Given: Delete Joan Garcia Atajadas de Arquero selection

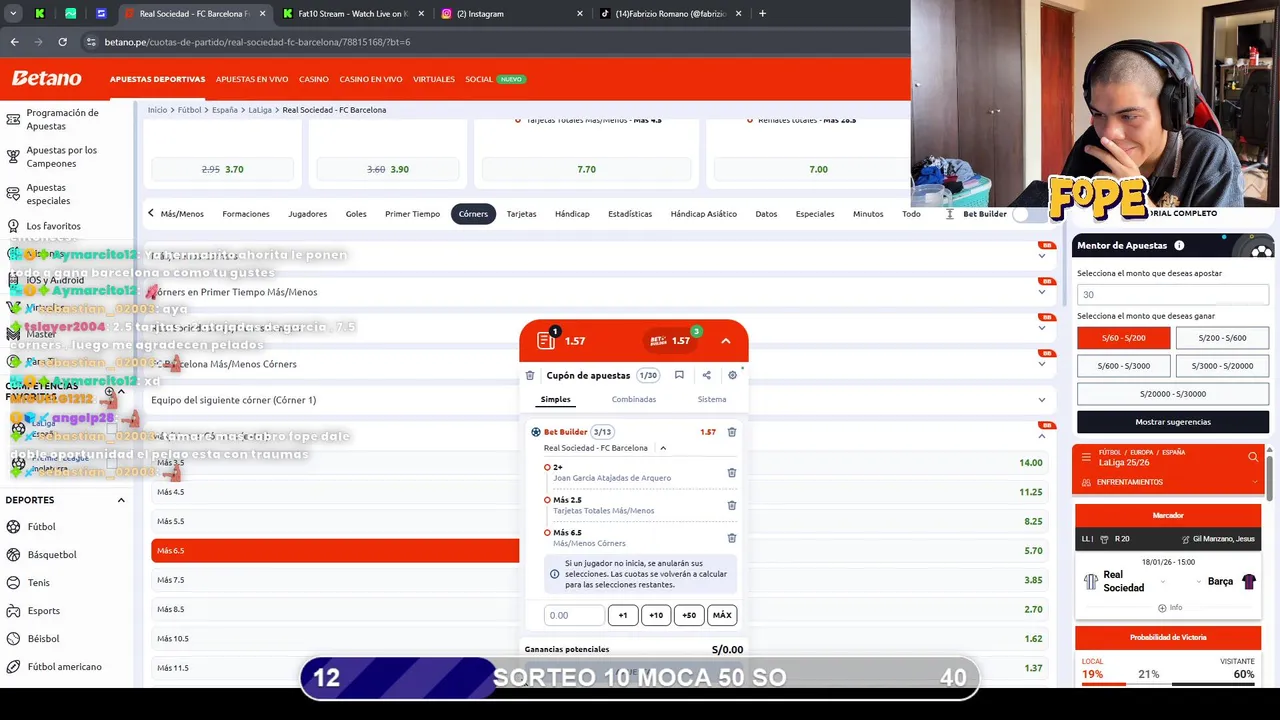Looking at the screenshot, I should click(731, 473).
